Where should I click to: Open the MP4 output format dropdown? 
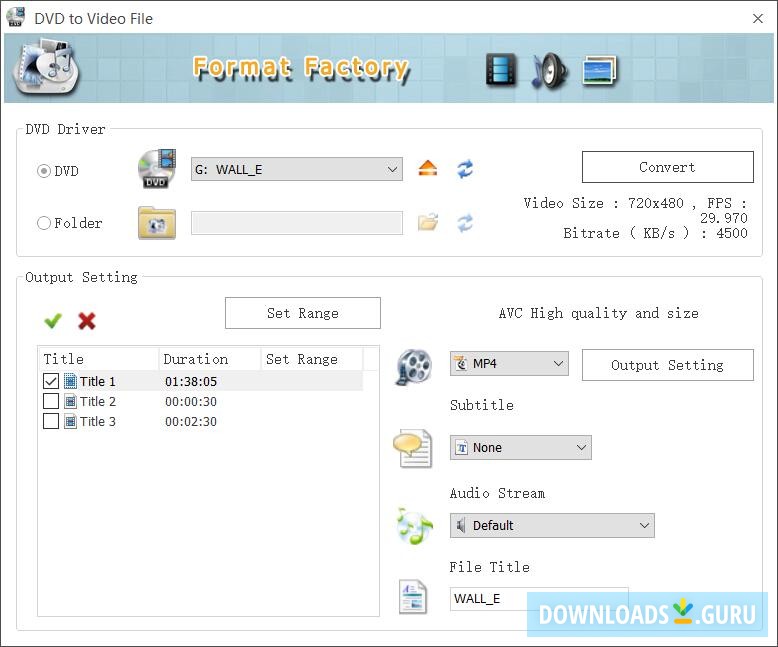click(x=509, y=364)
